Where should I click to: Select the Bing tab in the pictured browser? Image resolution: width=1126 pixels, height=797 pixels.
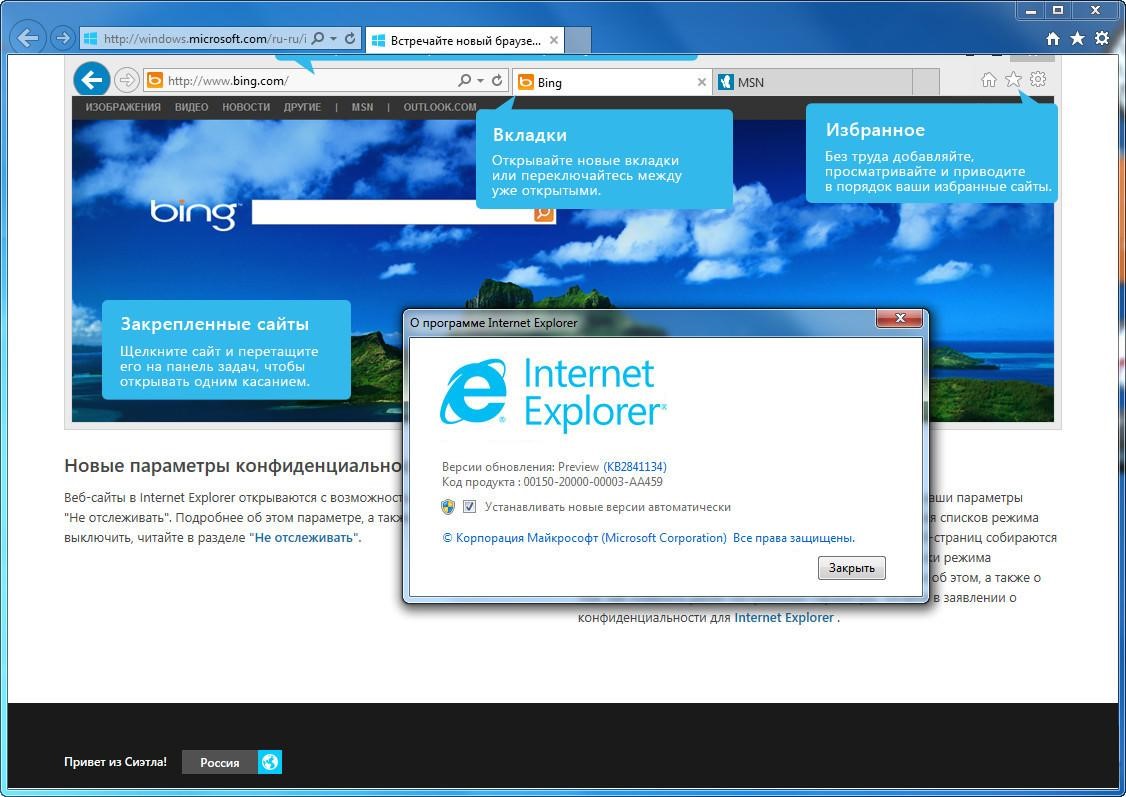coord(613,82)
